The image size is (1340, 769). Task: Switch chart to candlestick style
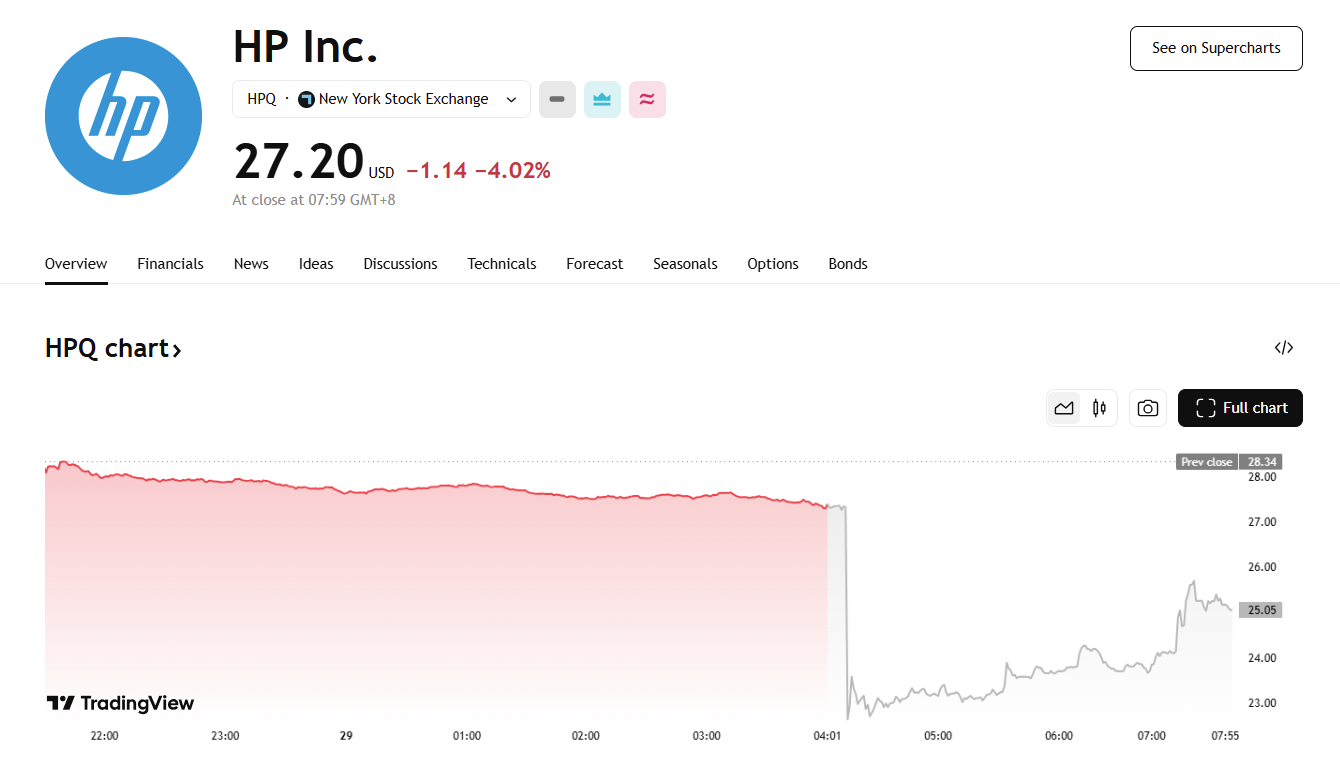(1099, 408)
